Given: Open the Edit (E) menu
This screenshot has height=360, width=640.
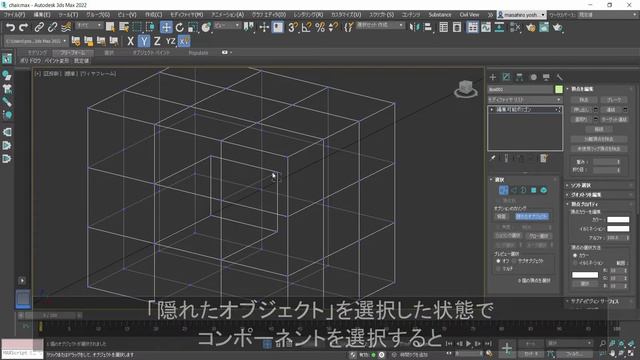Looking at the screenshot, I should (42, 15).
